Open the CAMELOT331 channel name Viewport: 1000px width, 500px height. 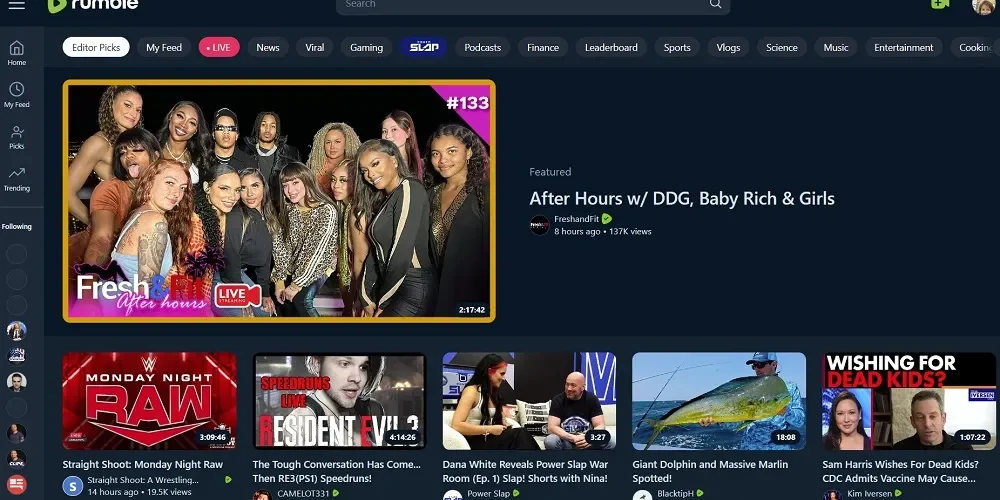pos(303,494)
